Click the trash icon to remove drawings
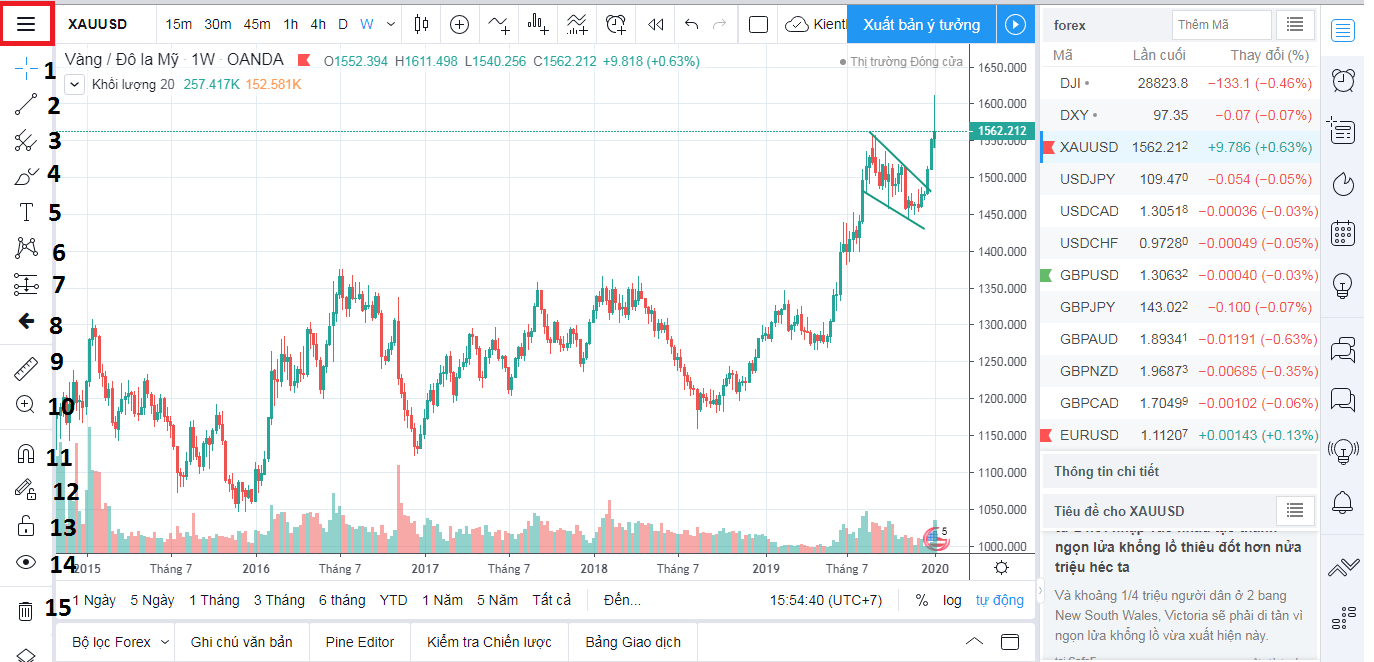1374x662 pixels. click(x=26, y=610)
